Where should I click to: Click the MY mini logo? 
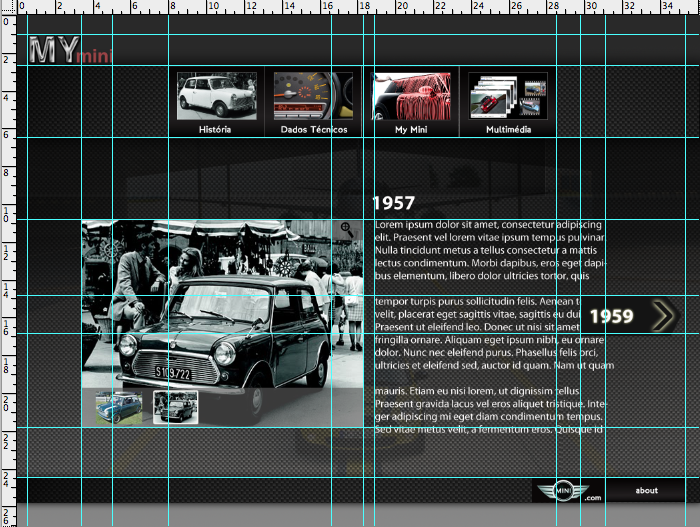tap(68, 50)
